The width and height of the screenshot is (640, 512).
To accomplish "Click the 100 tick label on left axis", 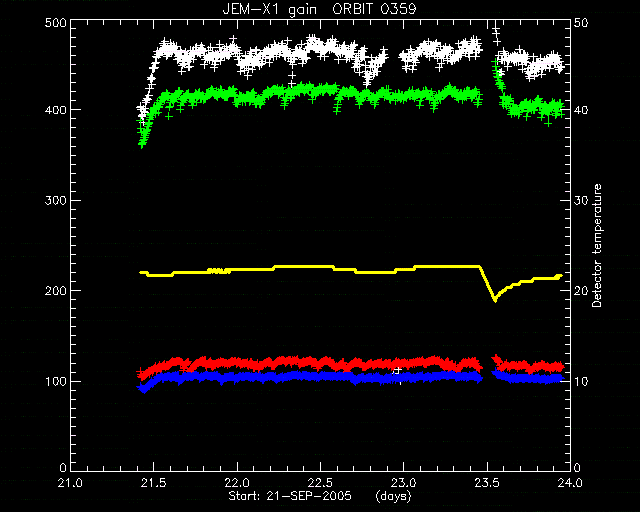I will (x=55, y=381).
